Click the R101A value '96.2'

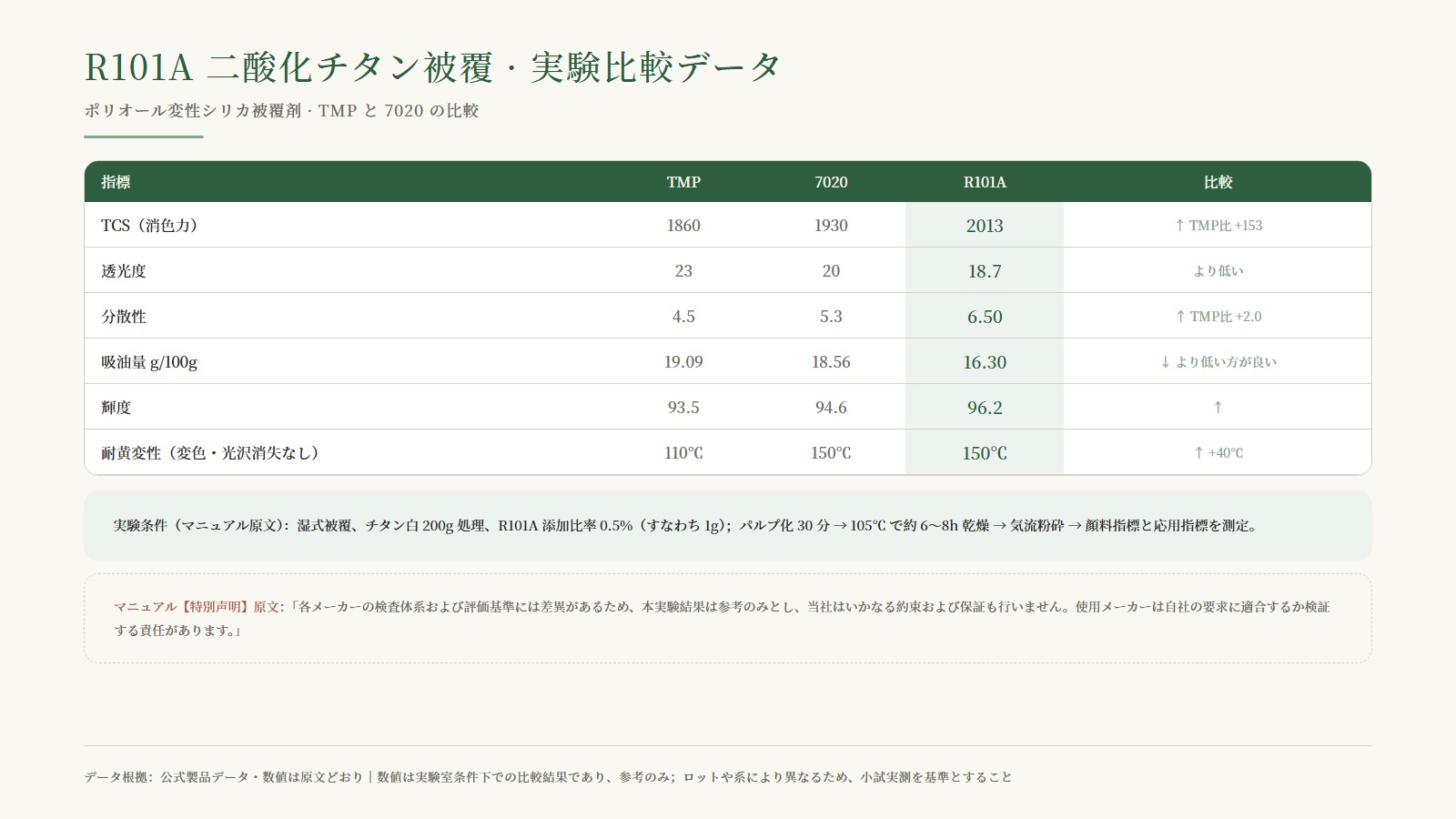tap(985, 408)
